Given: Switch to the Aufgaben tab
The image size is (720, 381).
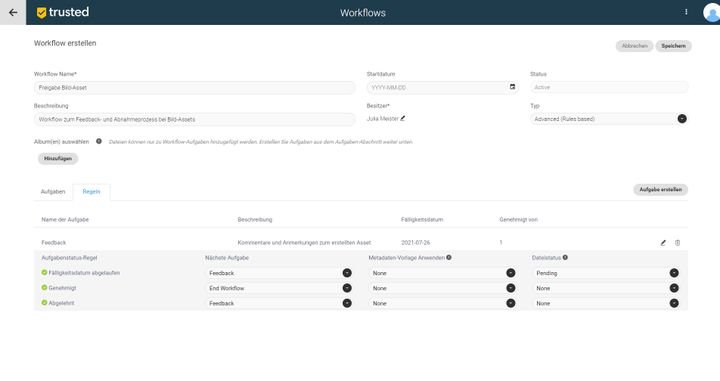Looking at the screenshot, I should (53, 192).
